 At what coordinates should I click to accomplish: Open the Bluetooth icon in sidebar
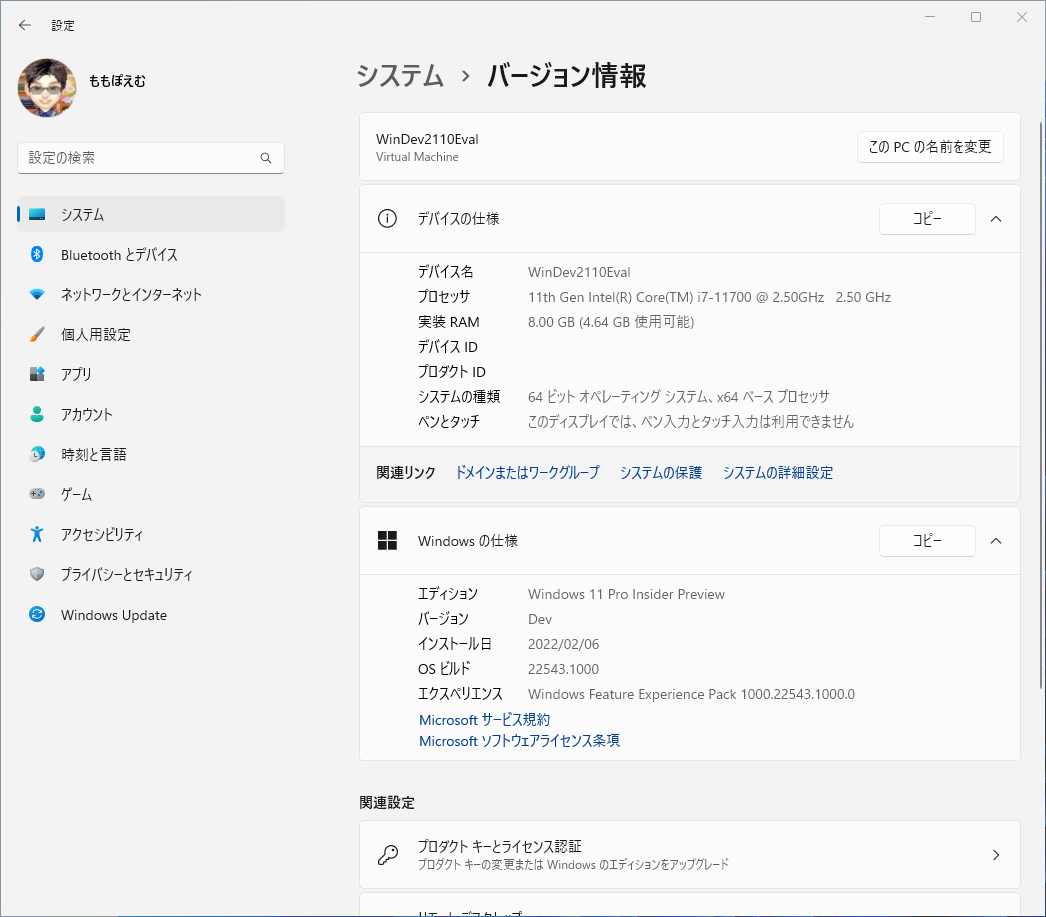click(37, 254)
